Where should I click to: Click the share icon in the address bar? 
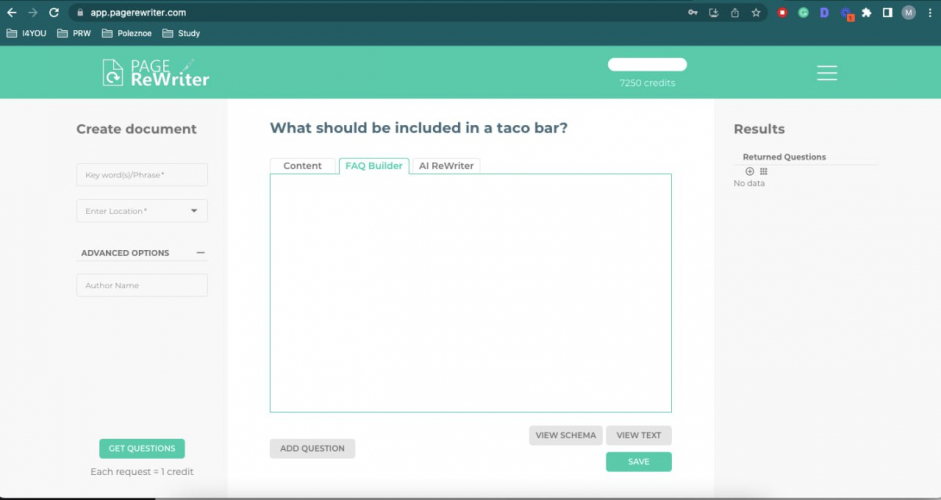(x=735, y=13)
